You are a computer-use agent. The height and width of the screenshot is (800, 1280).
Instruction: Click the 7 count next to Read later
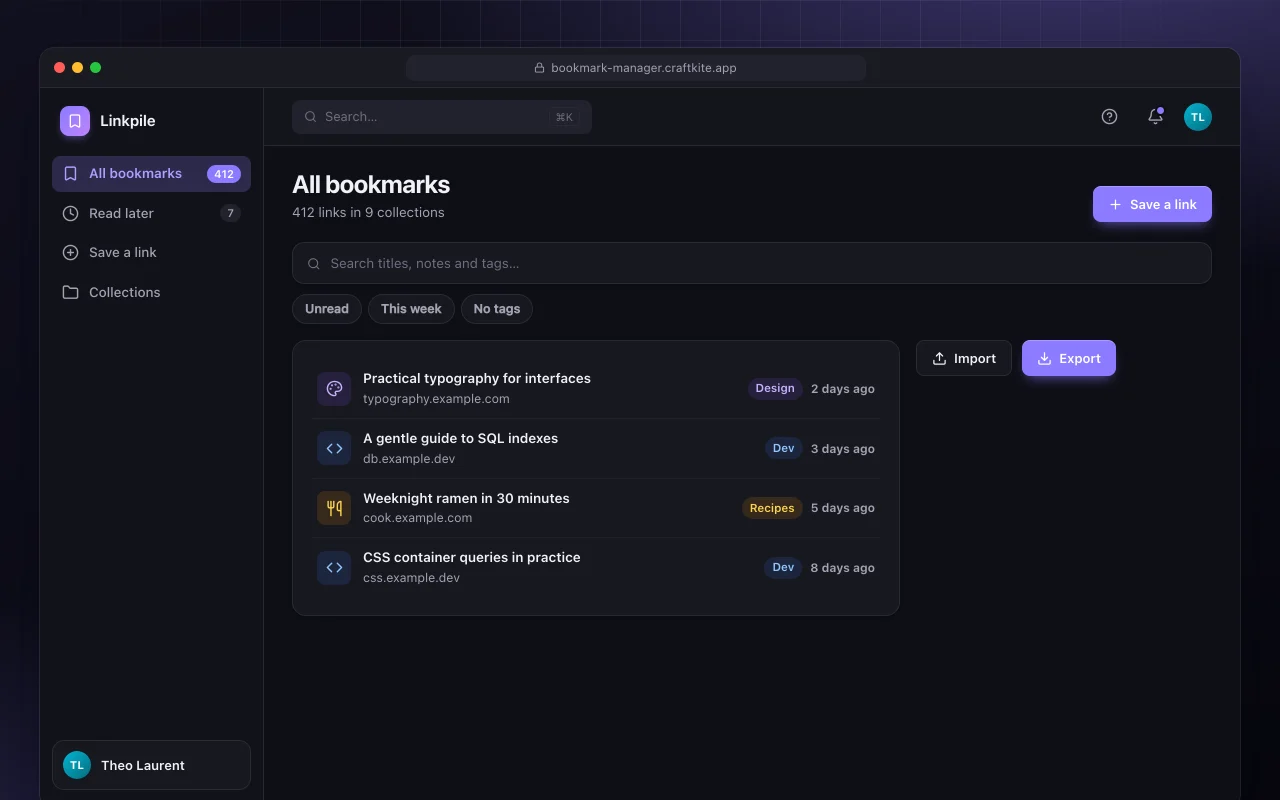click(230, 213)
